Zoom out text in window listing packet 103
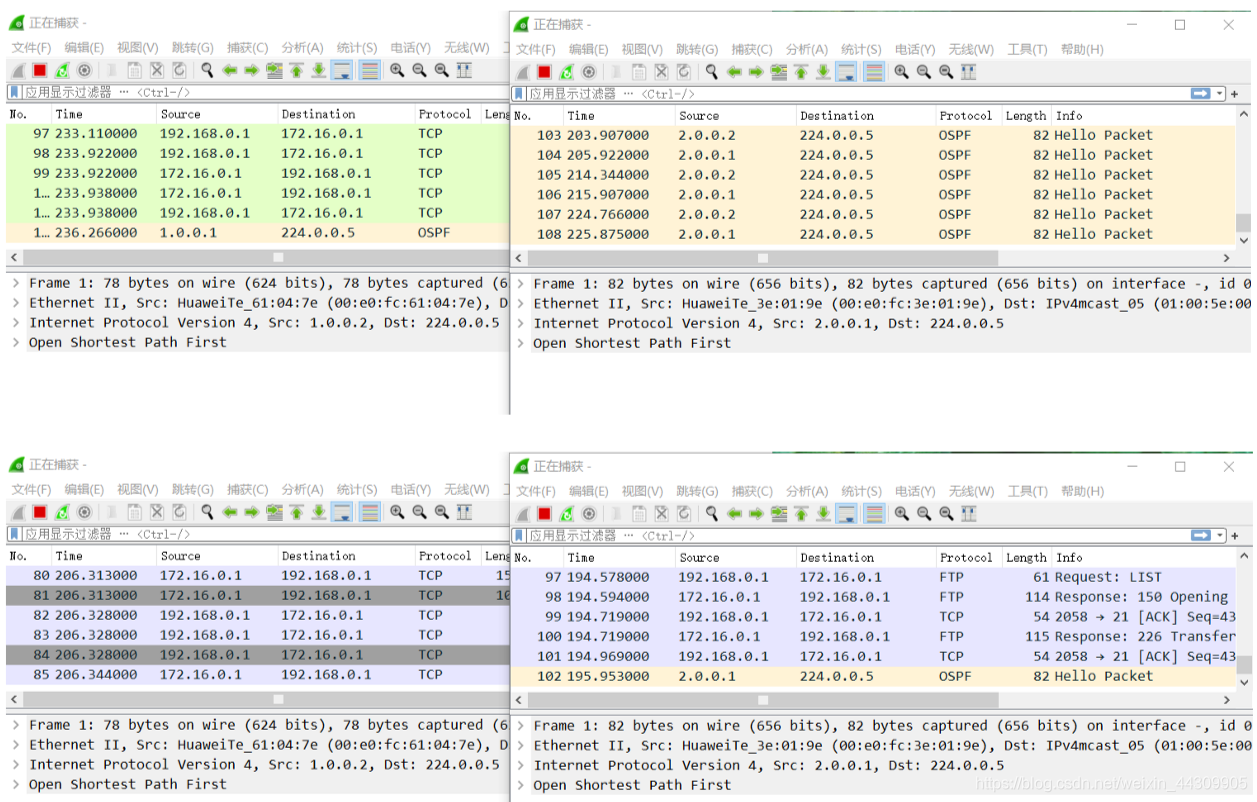This screenshot has height=802, width=1257. click(923, 72)
